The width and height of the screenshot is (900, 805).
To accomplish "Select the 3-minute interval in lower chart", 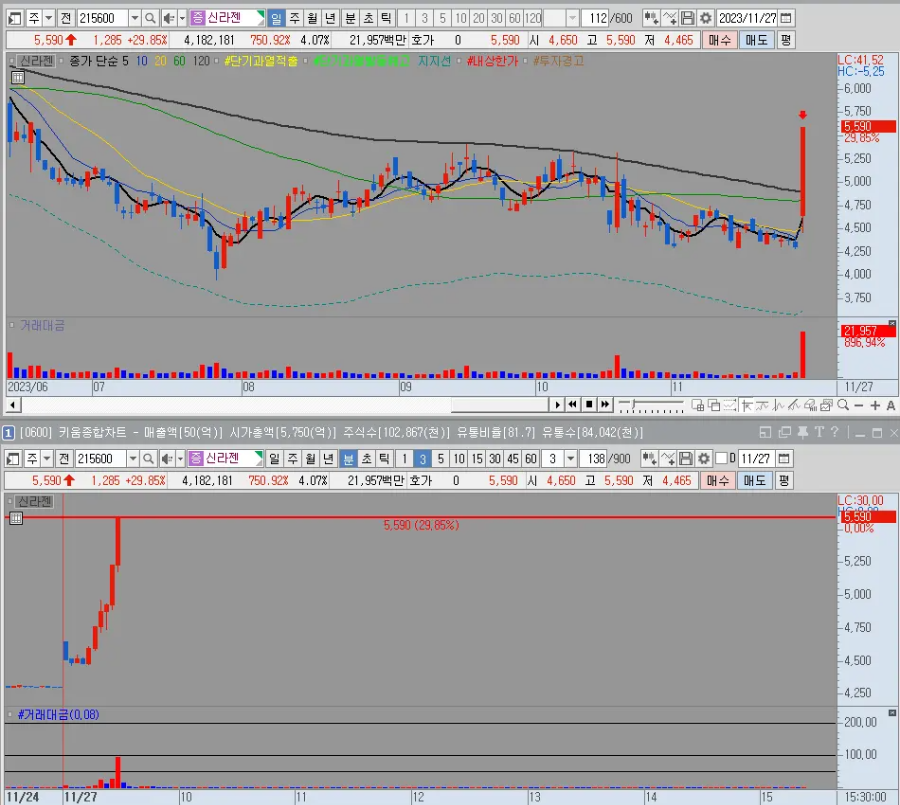I will click(x=422, y=459).
